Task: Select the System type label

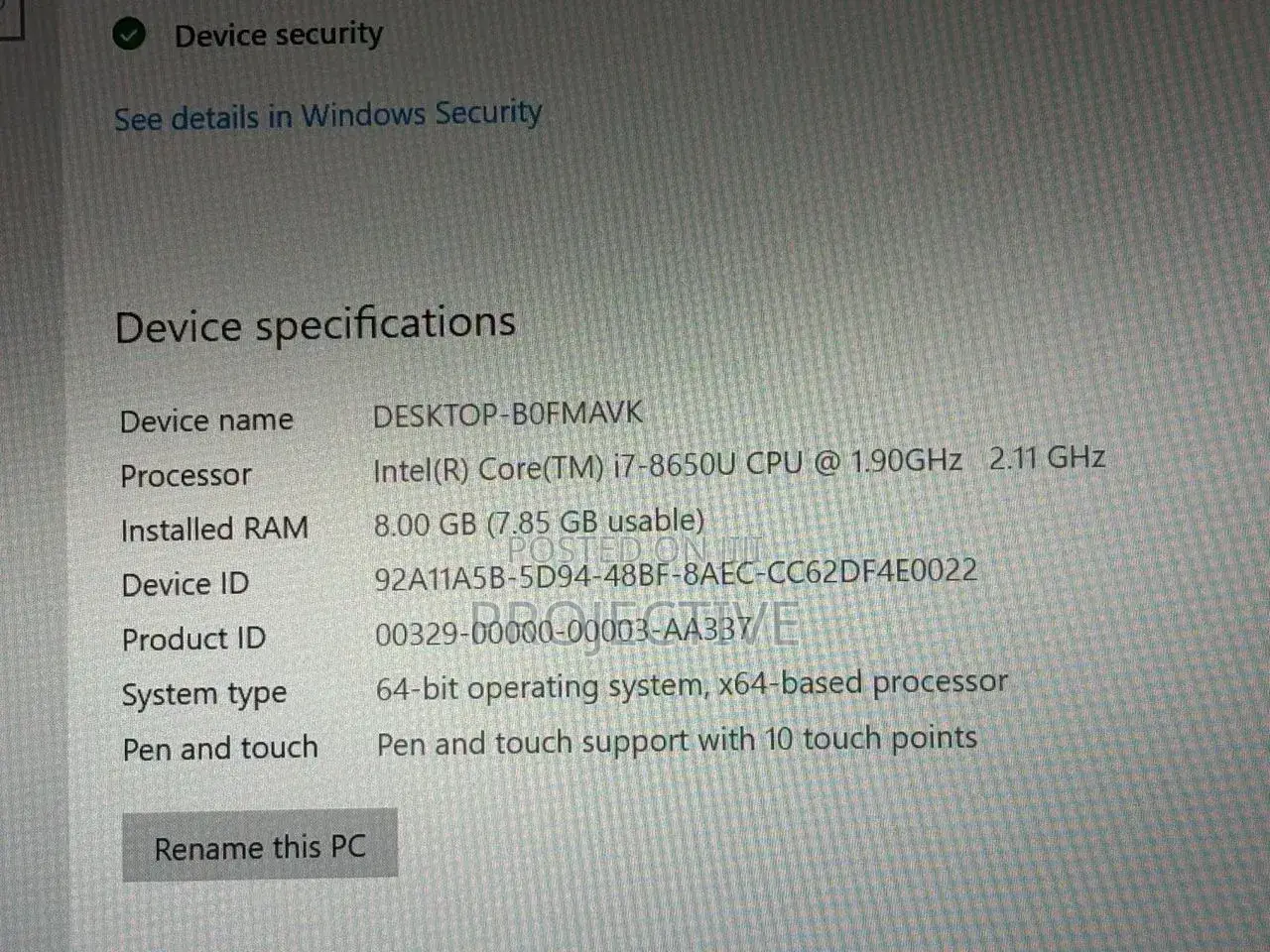Action: pyautogui.click(x=204, y=694)
